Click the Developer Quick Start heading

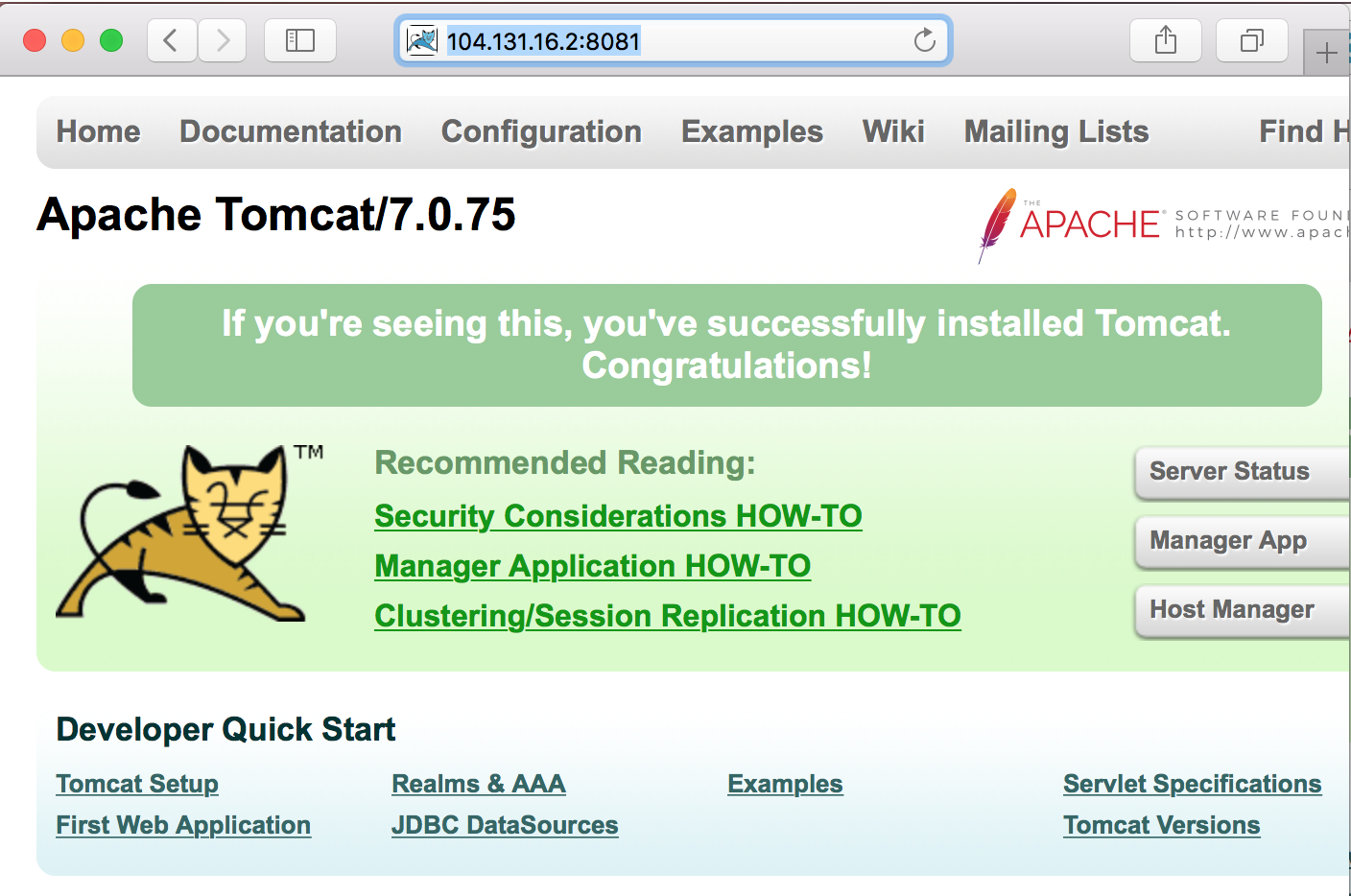point(225,729)
